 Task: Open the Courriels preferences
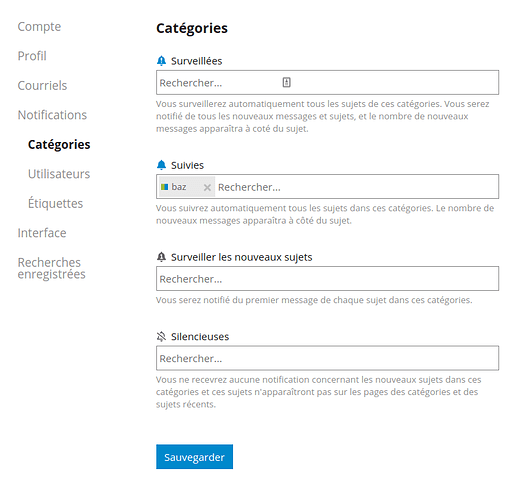[42, 85]
